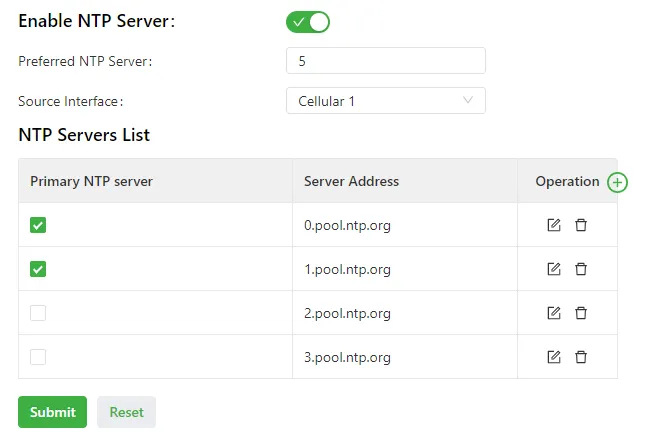Screen dimensions: 650x438
Task: Click the Preferred NTP Server label
Action: 85,61
